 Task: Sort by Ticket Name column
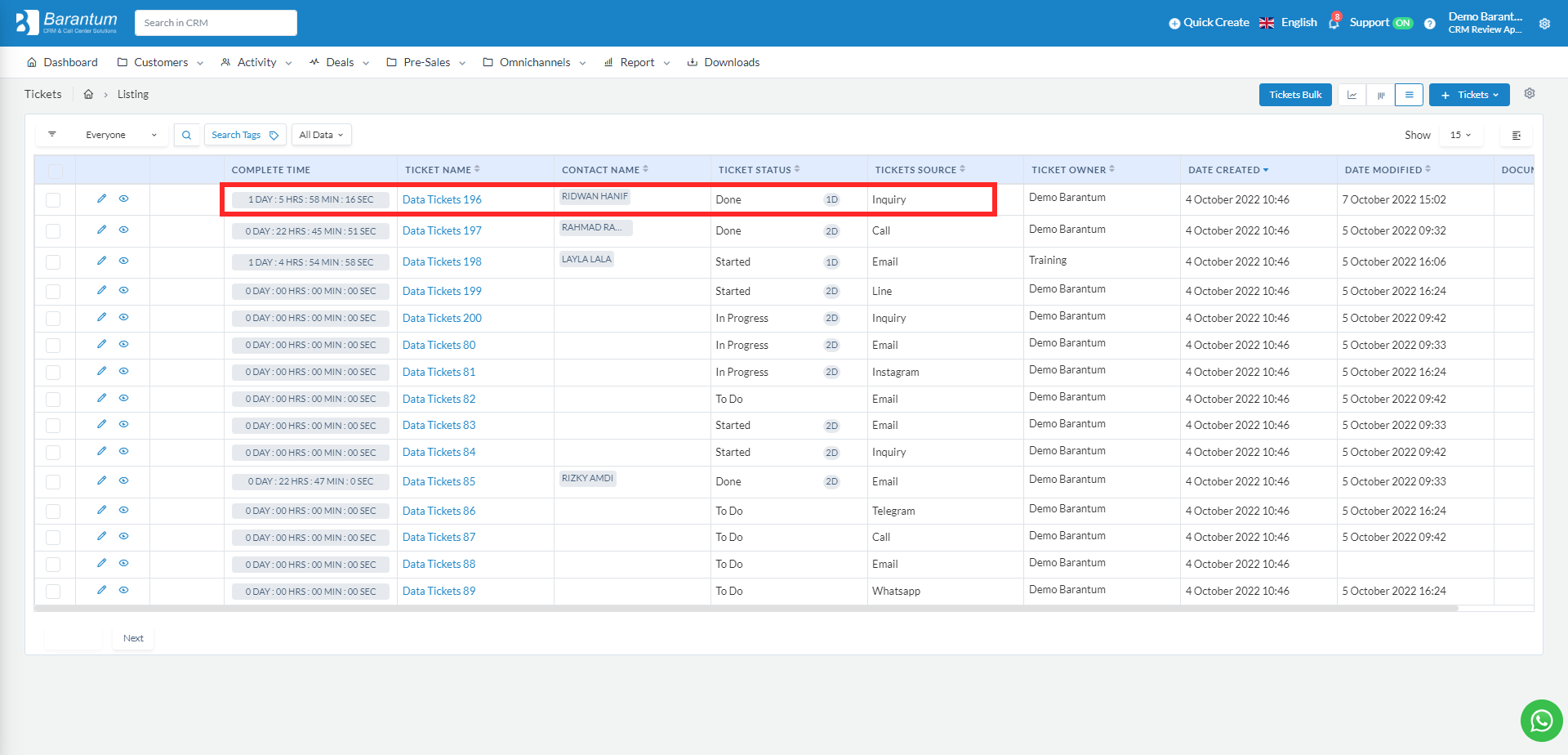point(443,170)
